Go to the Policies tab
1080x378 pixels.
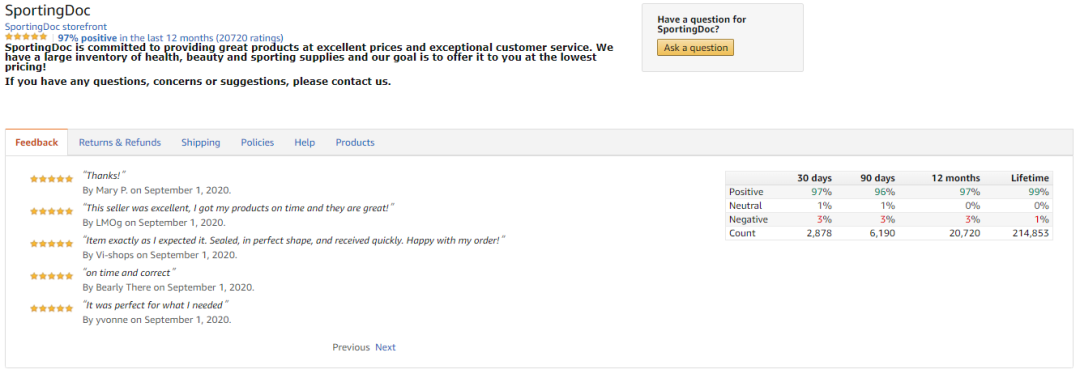pyautogui.click(x=257, y=143)
